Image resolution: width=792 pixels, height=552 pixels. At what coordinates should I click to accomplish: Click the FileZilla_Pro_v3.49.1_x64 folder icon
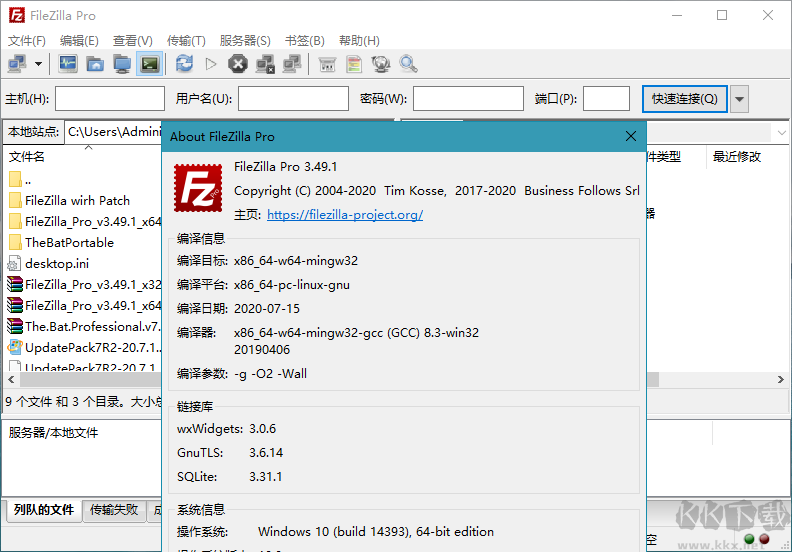point(15,221)
